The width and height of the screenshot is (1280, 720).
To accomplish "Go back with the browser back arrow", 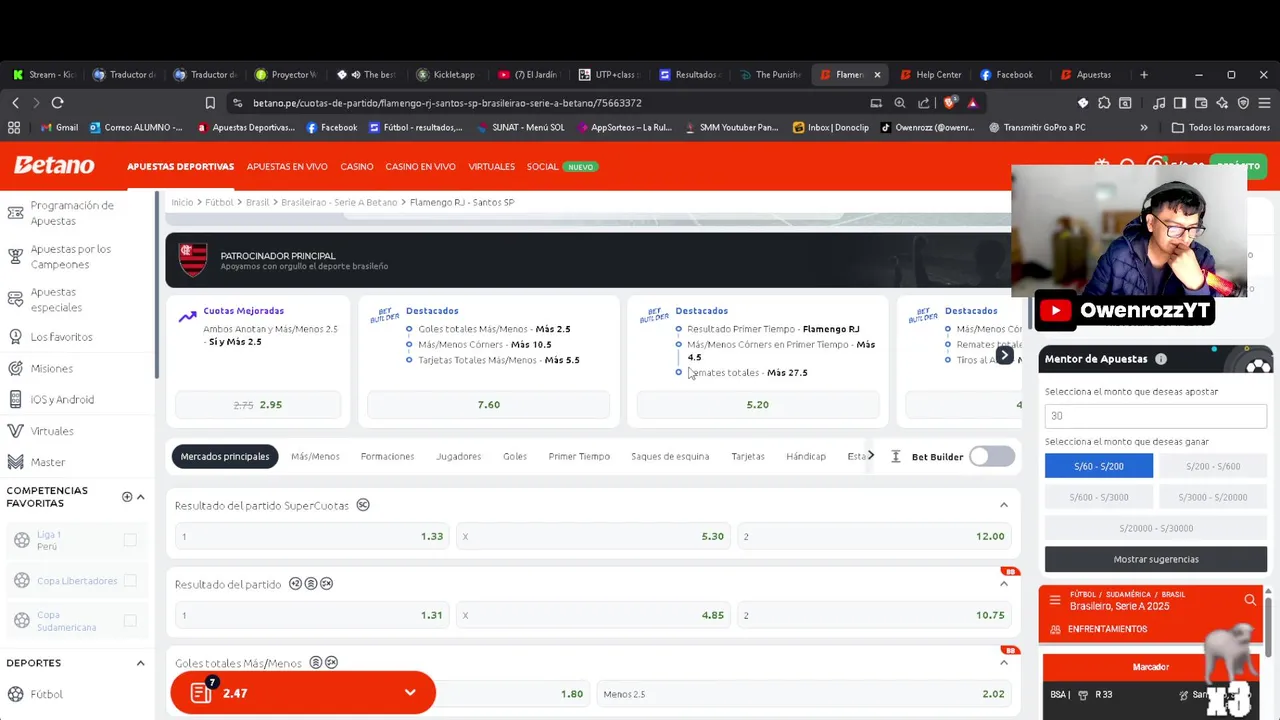I will pos(16,103).
